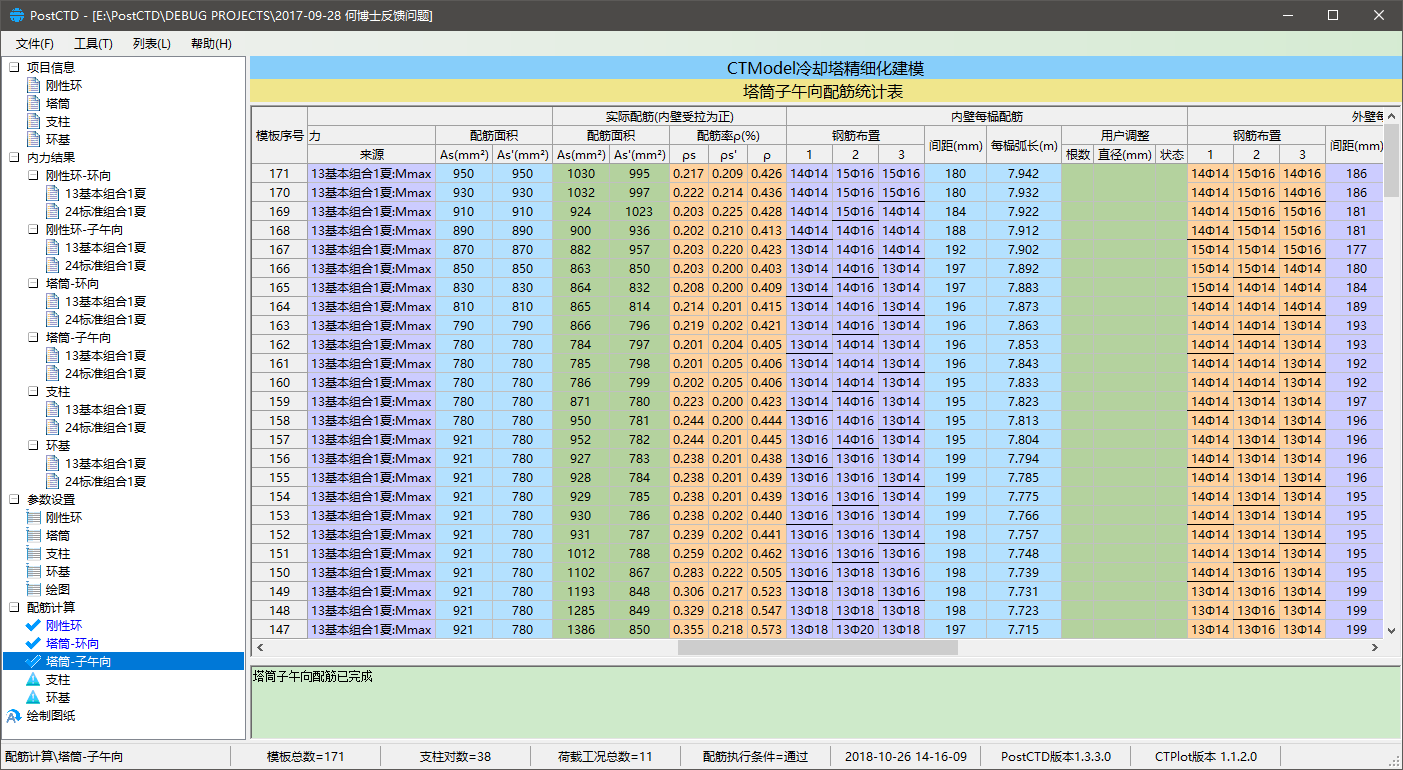
Task: Open the 文件(F) menu
Action: (35, 44)
